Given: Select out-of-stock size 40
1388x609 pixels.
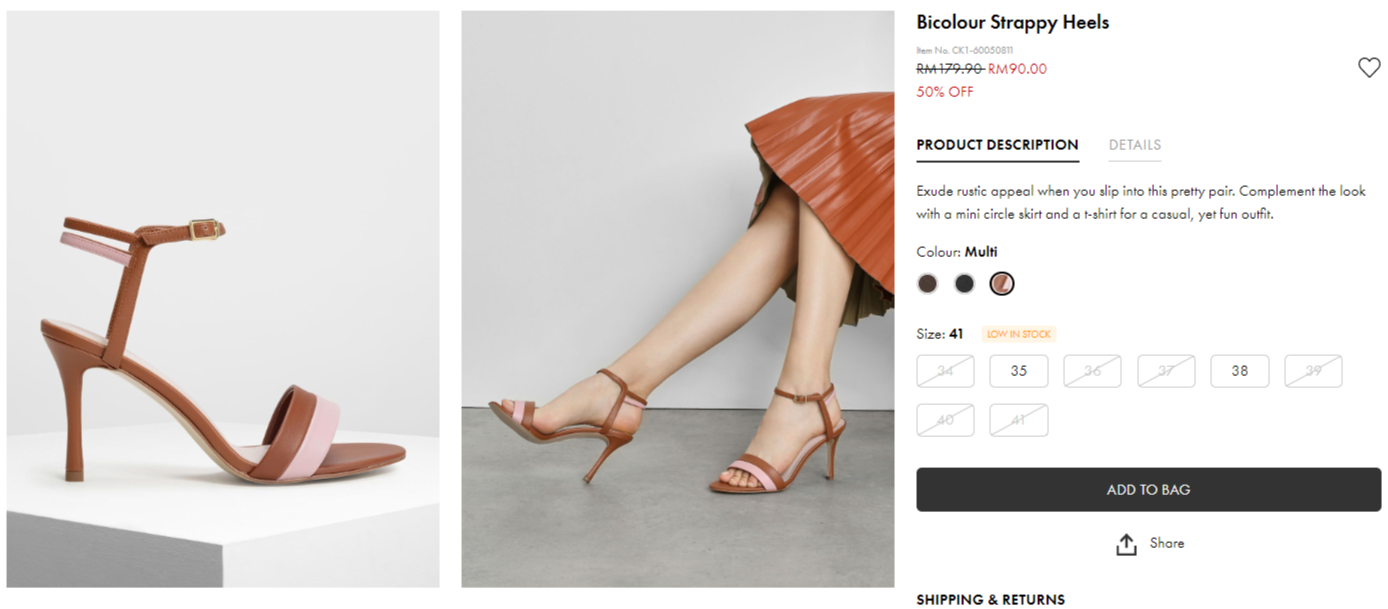Looking at the screenshot, I should pos(945,420).
